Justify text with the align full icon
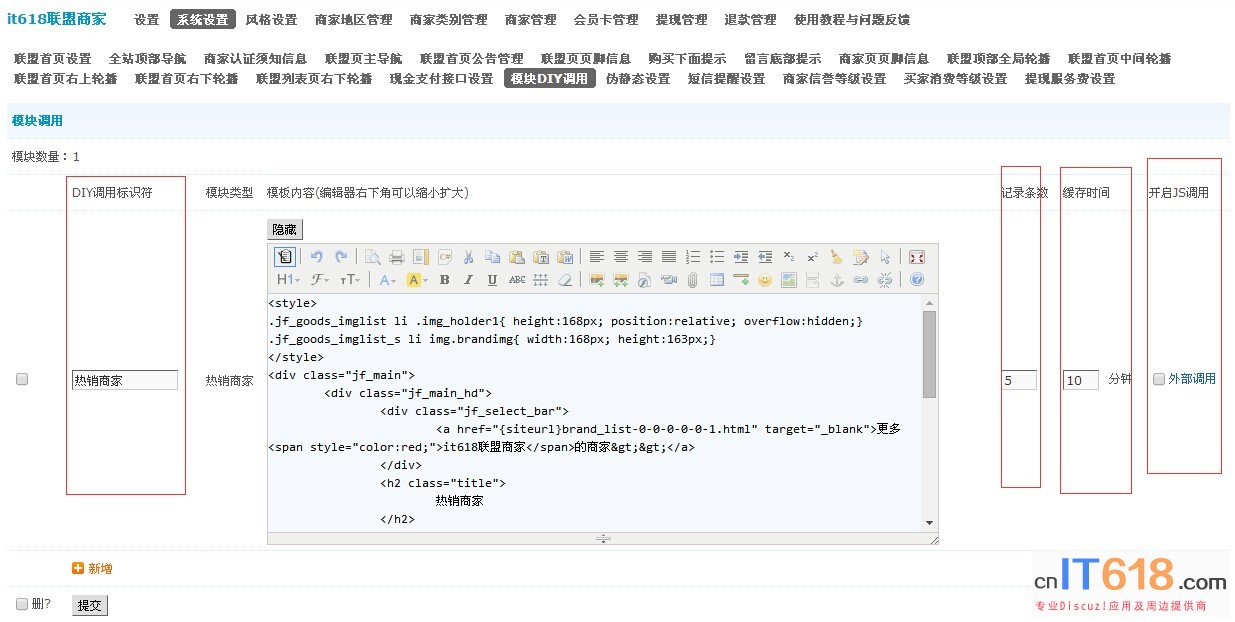 pyautogui.click(x=669, y=256)
